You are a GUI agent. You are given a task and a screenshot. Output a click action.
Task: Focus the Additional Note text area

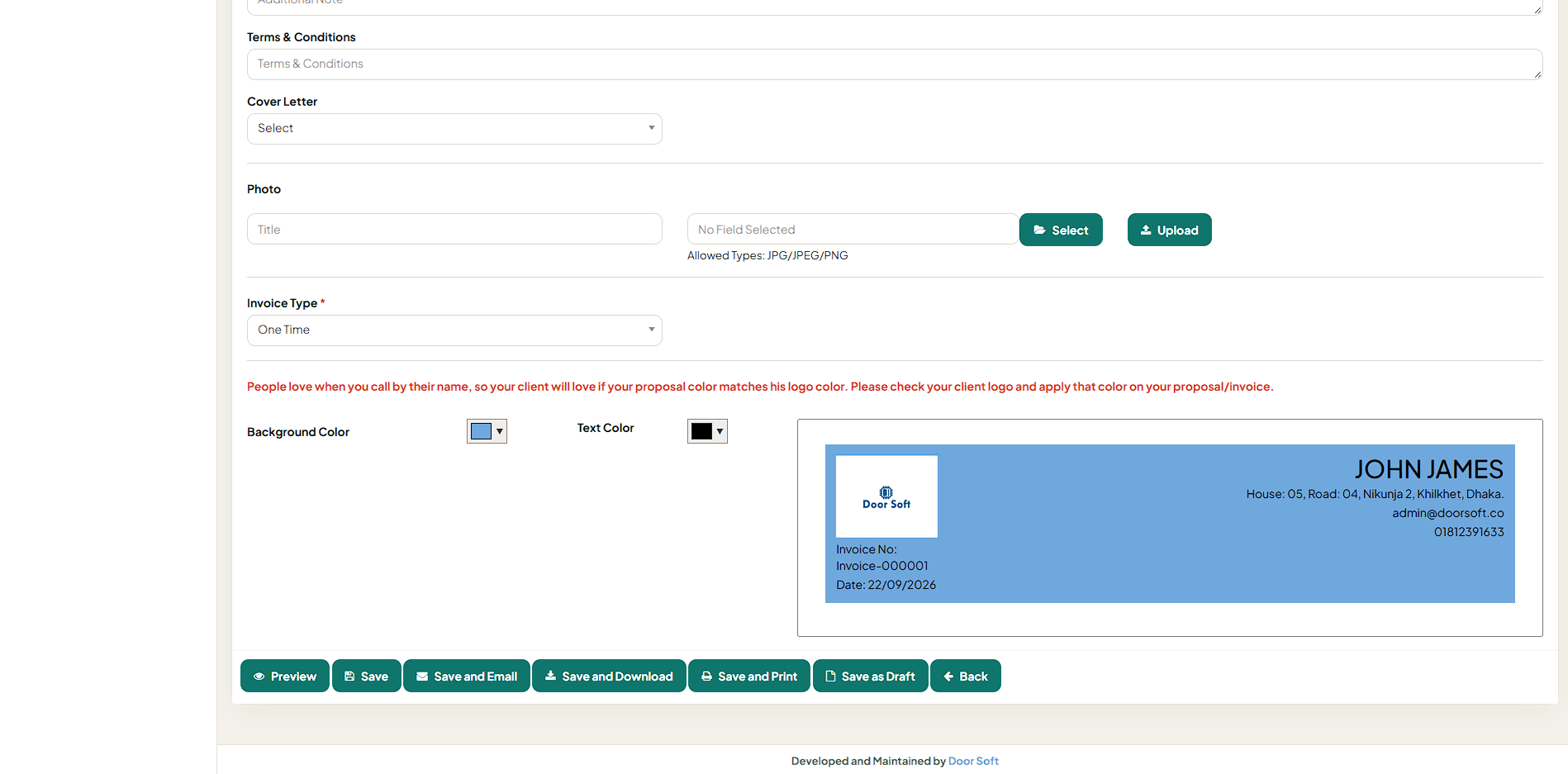[895, 7]
